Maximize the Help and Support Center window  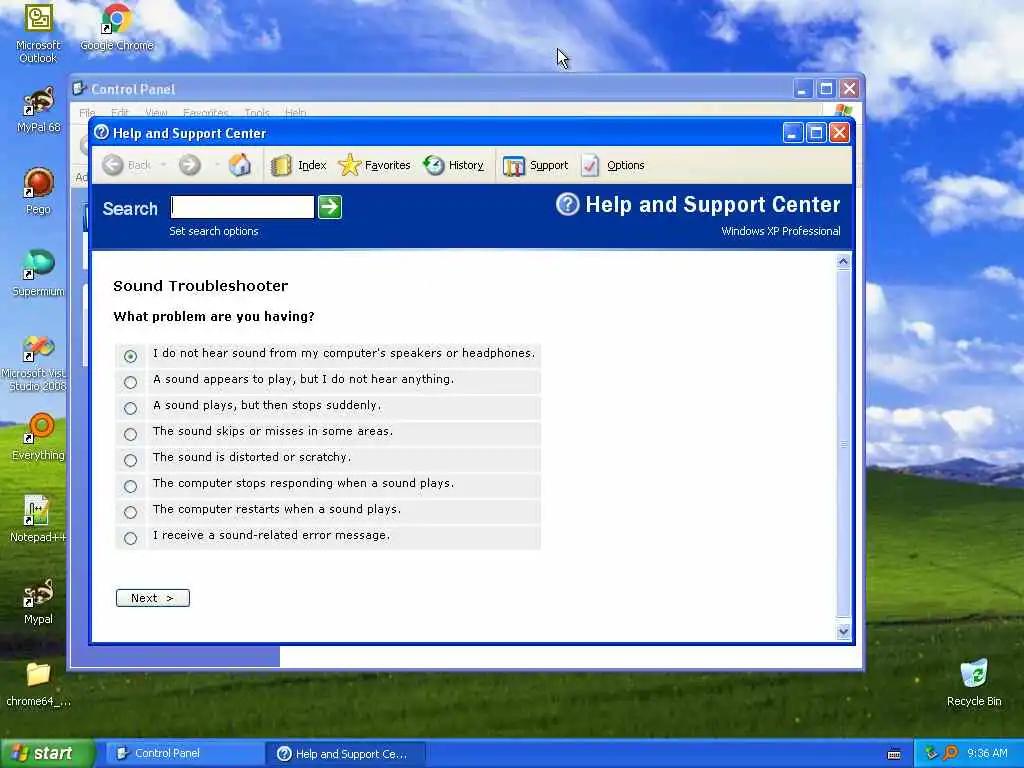[x=816, y=133]
